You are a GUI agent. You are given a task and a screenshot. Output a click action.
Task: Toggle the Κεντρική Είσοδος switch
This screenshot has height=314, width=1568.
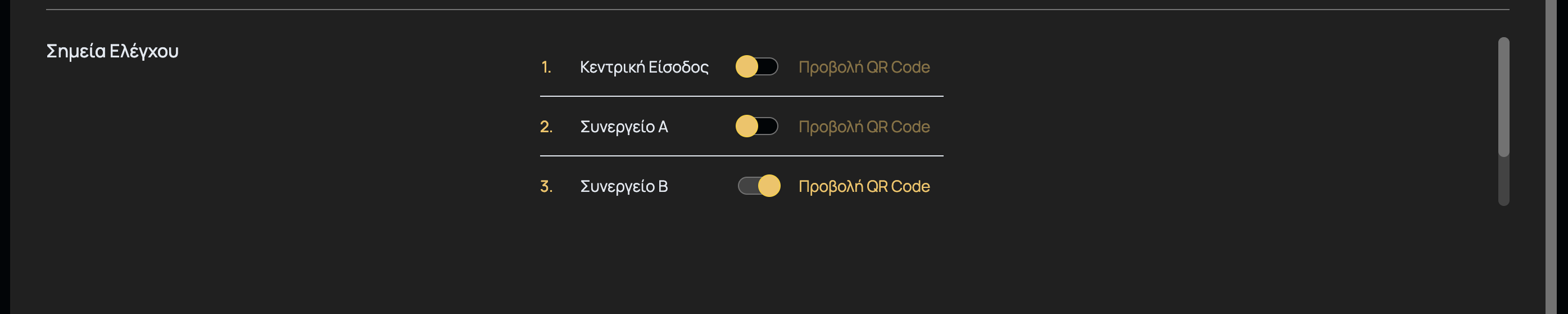tap(756, 66)
